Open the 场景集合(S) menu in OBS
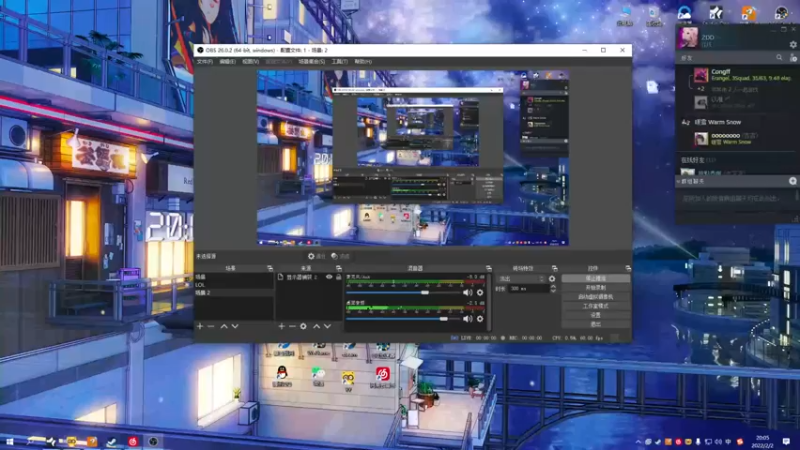 point(312,62)
